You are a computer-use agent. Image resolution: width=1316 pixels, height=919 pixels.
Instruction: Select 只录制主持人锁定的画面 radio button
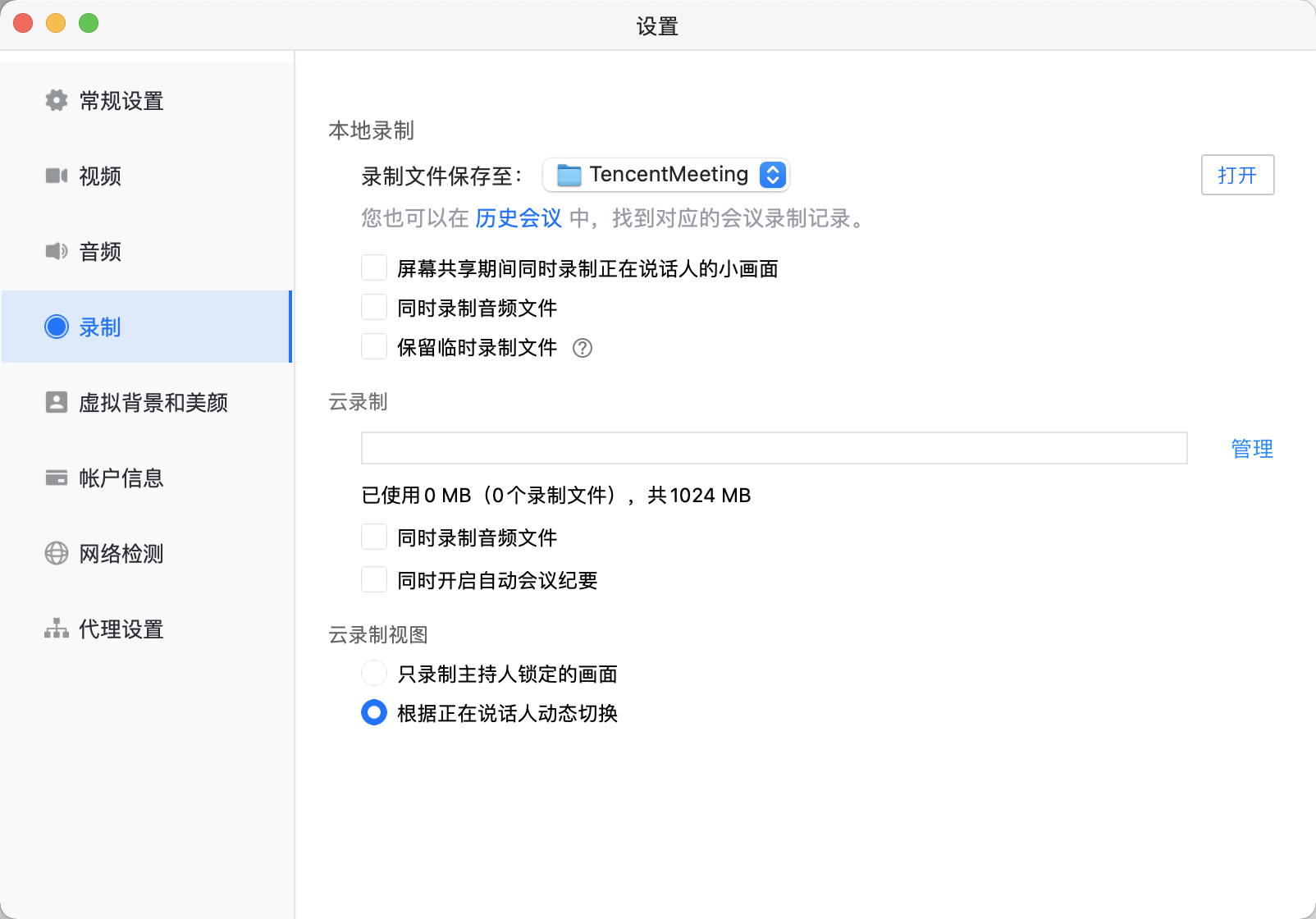pyautogui.click(x=374, y=673)
